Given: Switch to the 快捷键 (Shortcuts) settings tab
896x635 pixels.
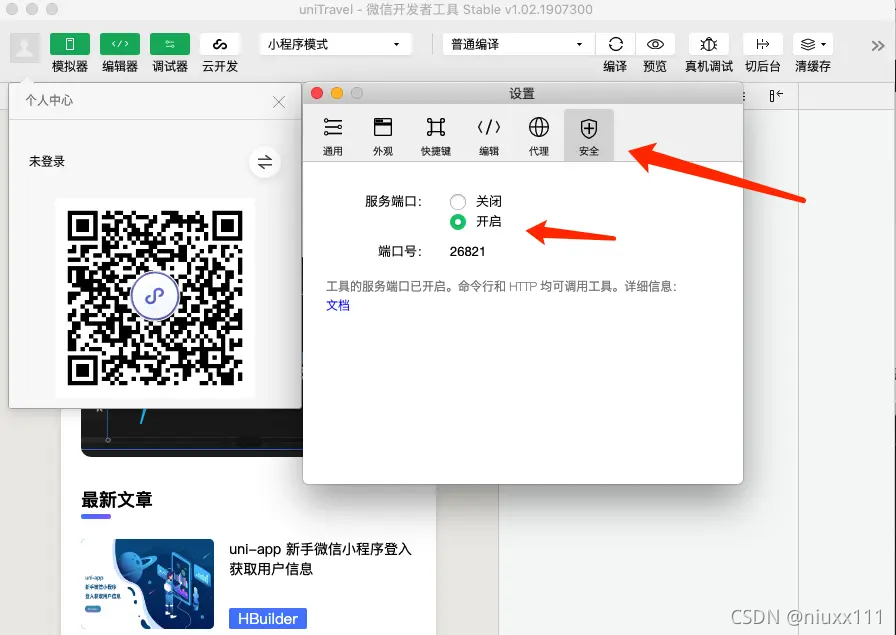Looking at the screenshot, I should coord(435,135).
